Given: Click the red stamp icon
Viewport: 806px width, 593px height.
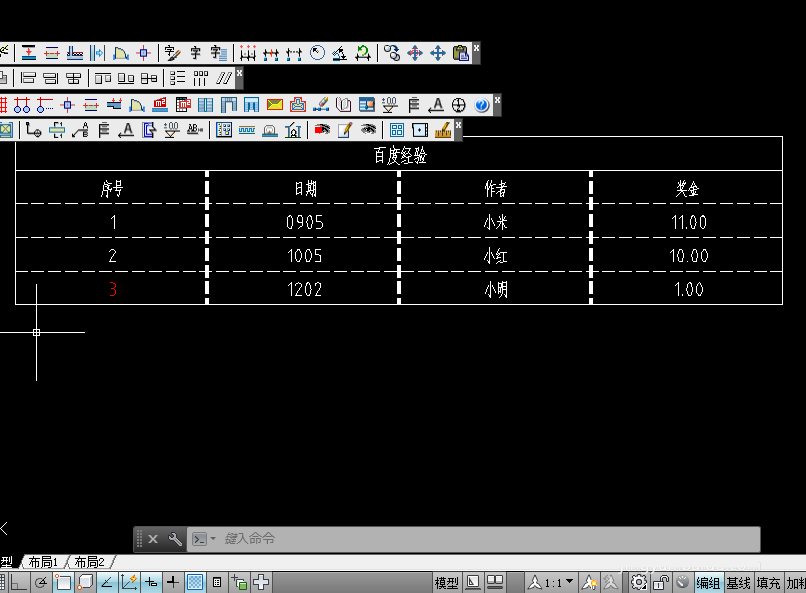Looking at the screenshot, I should [x=298, y=105].
